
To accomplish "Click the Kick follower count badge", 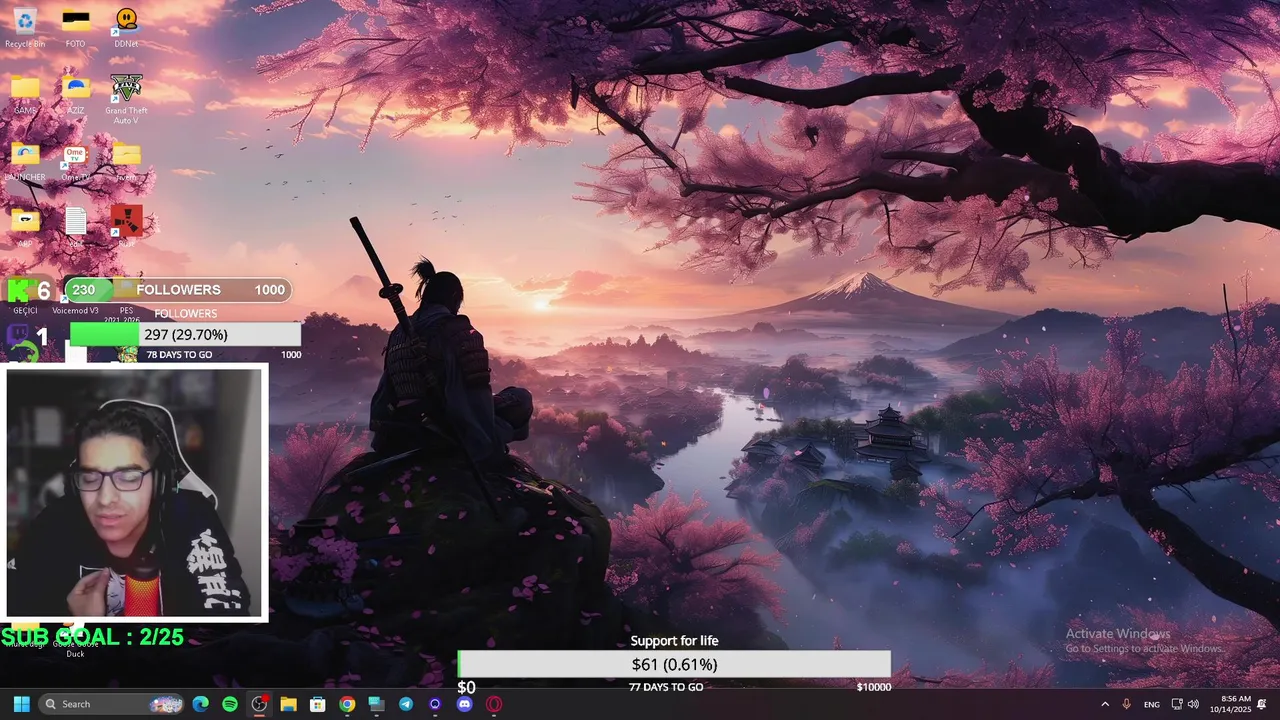I will click(x=29, y=291).
